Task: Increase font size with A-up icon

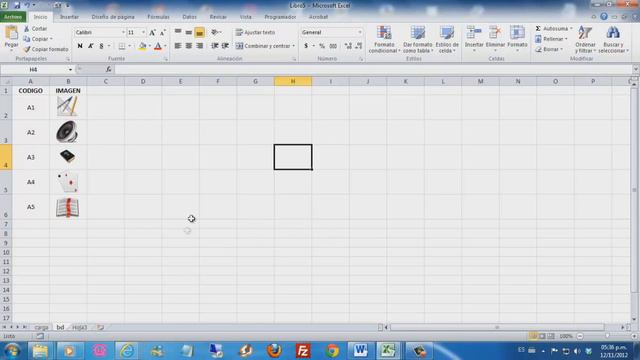Action: 152,32
